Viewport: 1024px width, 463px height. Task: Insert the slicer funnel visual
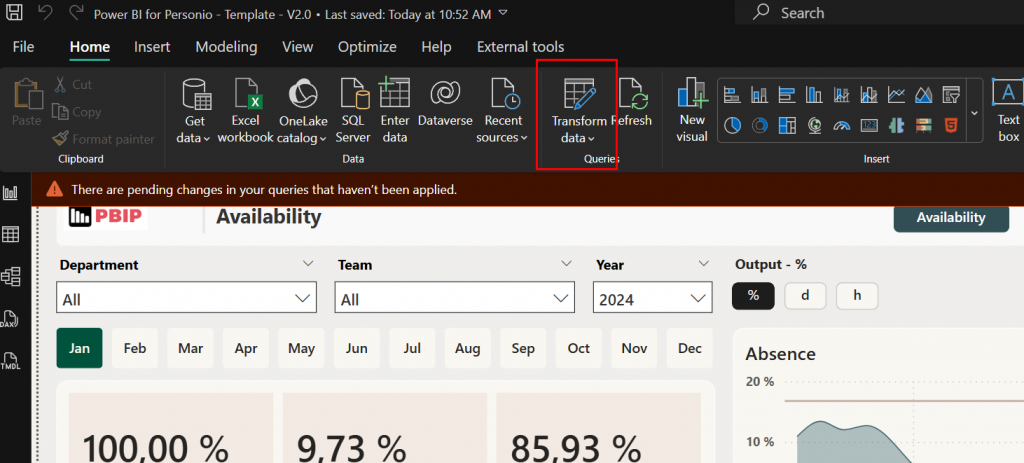tap(951, 95)
